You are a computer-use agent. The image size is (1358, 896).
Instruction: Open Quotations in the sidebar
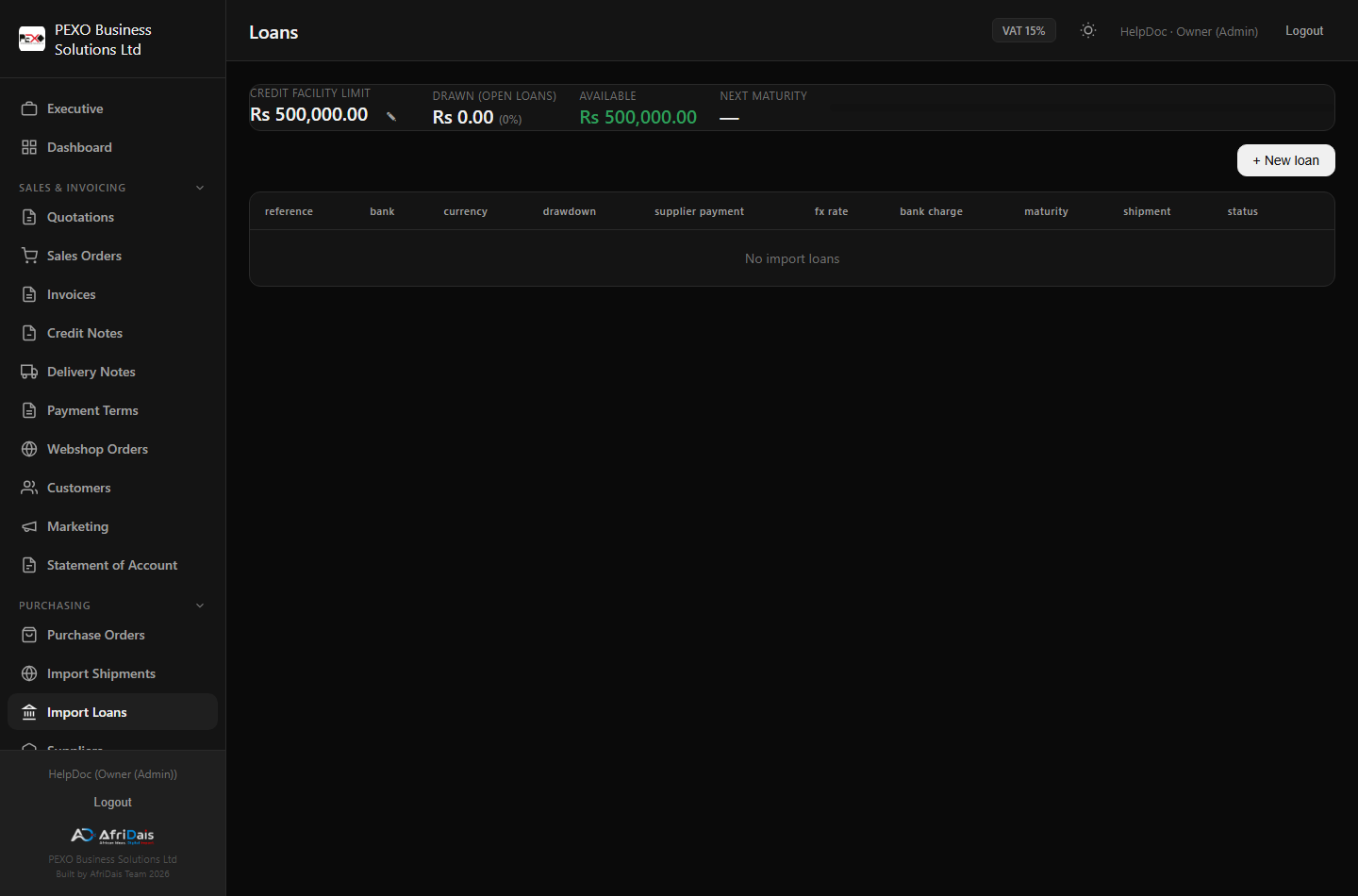(x=112, y=217)
